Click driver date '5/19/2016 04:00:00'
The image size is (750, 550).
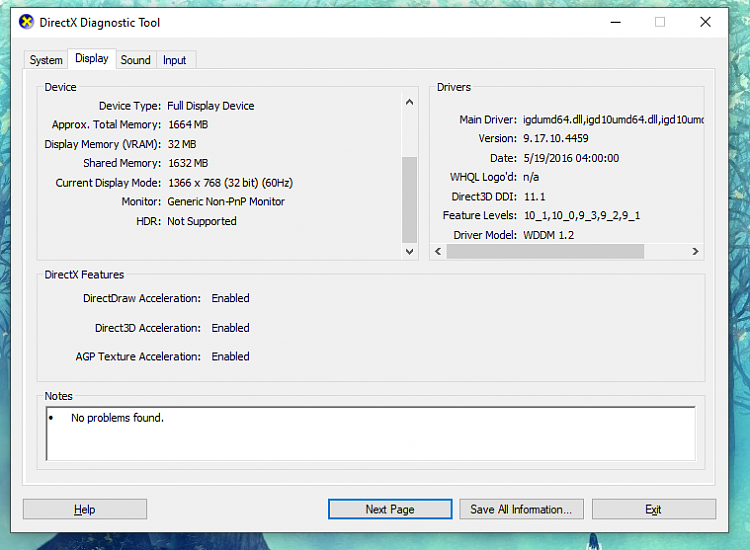pos(571,158)
